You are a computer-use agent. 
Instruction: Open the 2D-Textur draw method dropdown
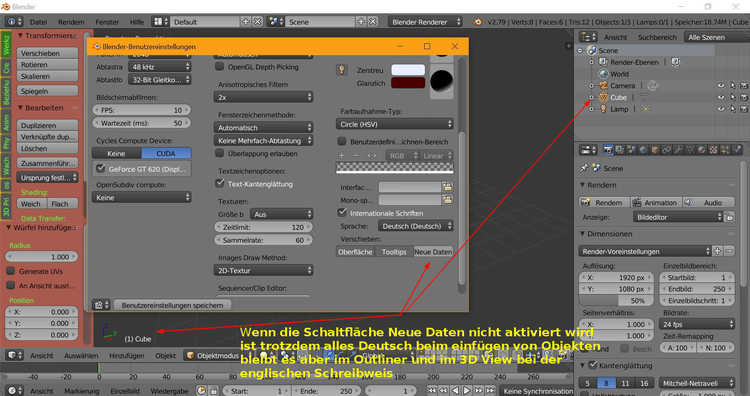pos(263,270)
